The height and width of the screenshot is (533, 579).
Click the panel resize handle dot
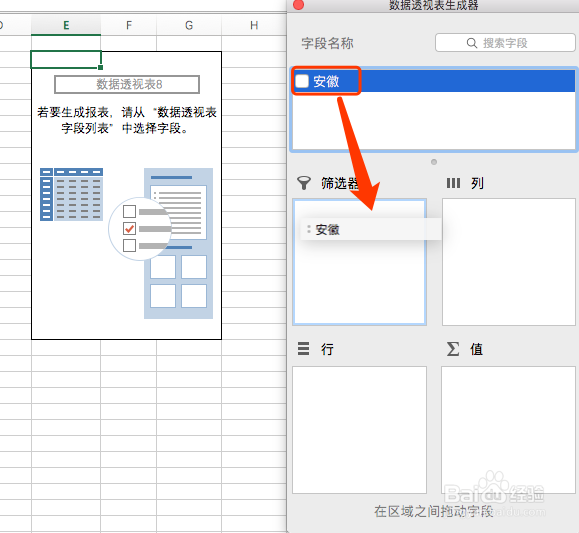coord(434,162)
